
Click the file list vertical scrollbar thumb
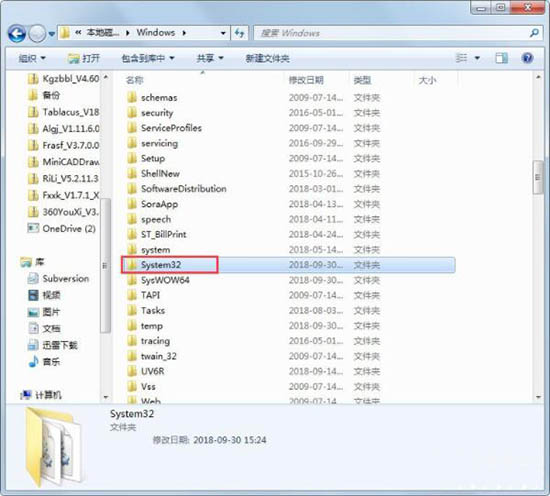(537, 177)
